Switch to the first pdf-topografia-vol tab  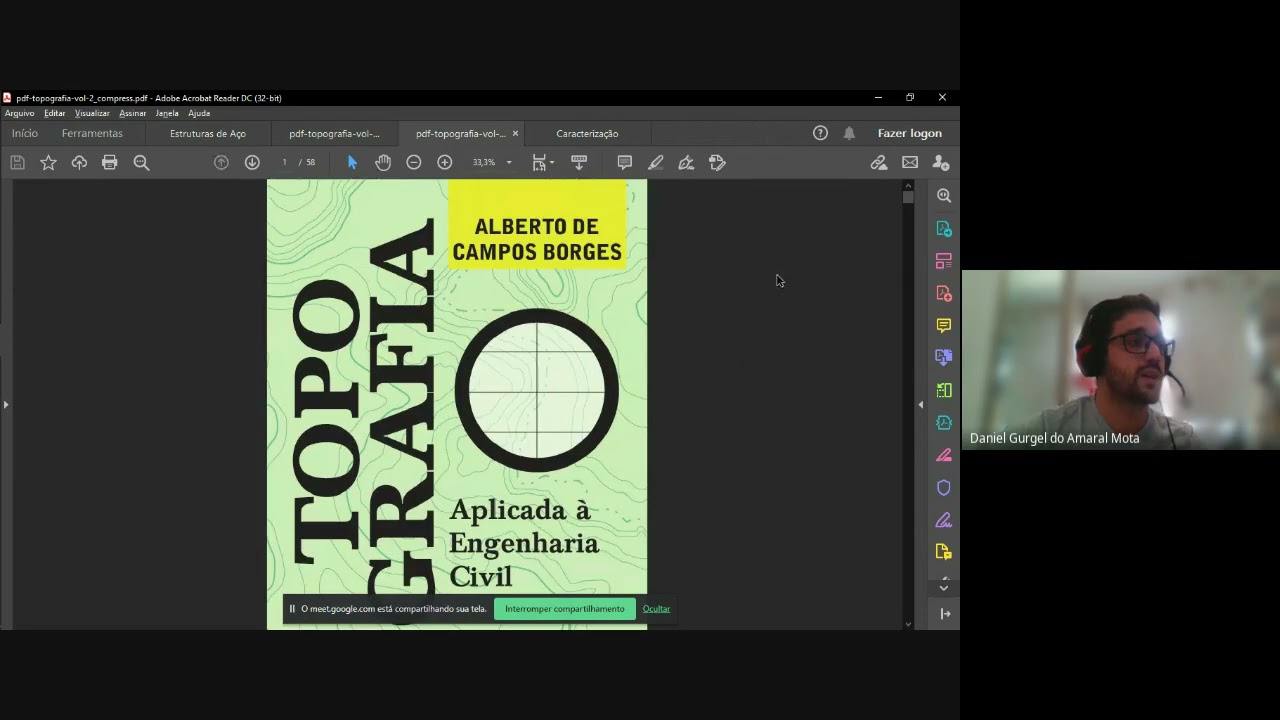[x=334, y=133]
